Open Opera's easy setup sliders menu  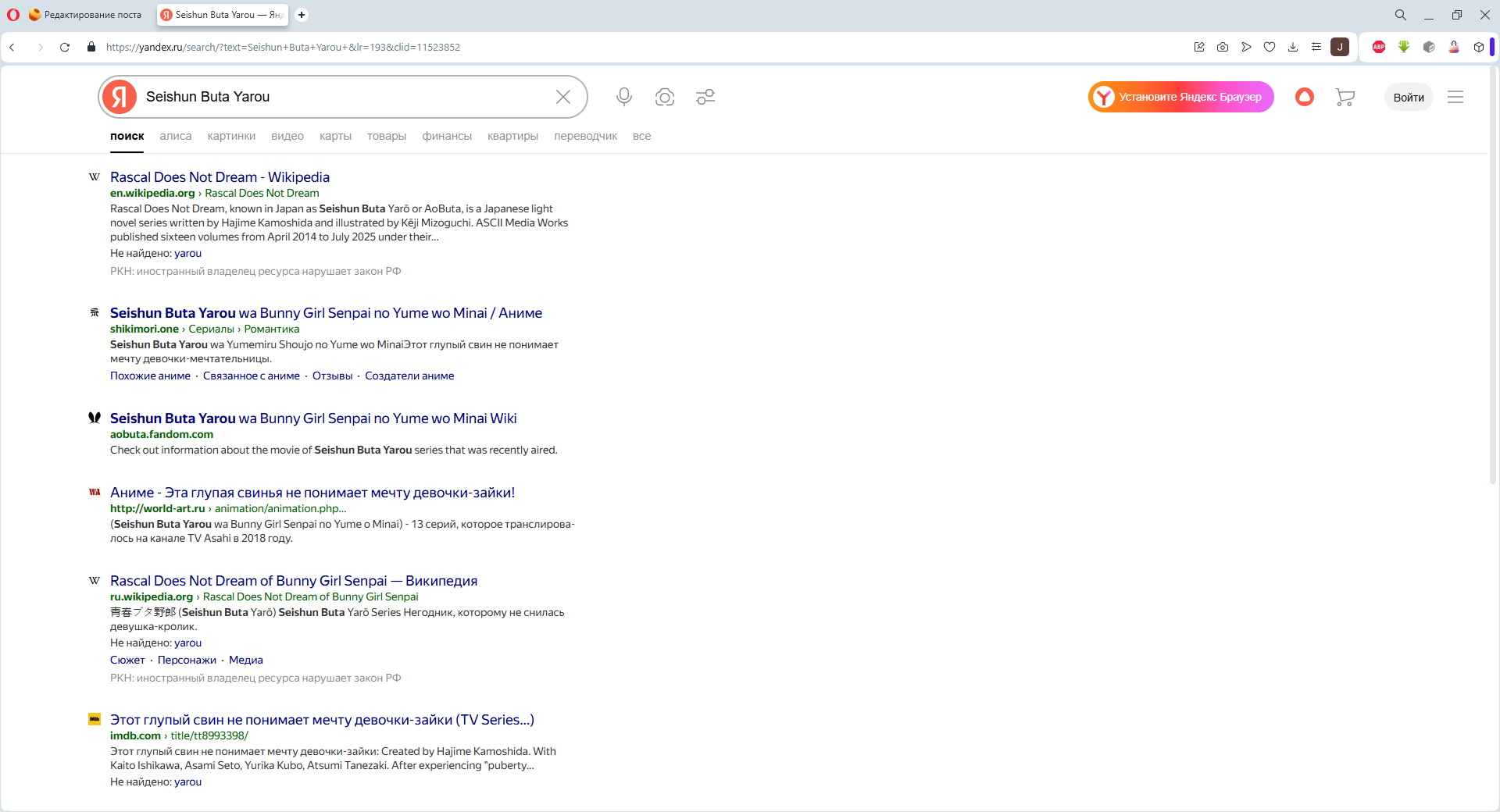(x=1316, y=47)
